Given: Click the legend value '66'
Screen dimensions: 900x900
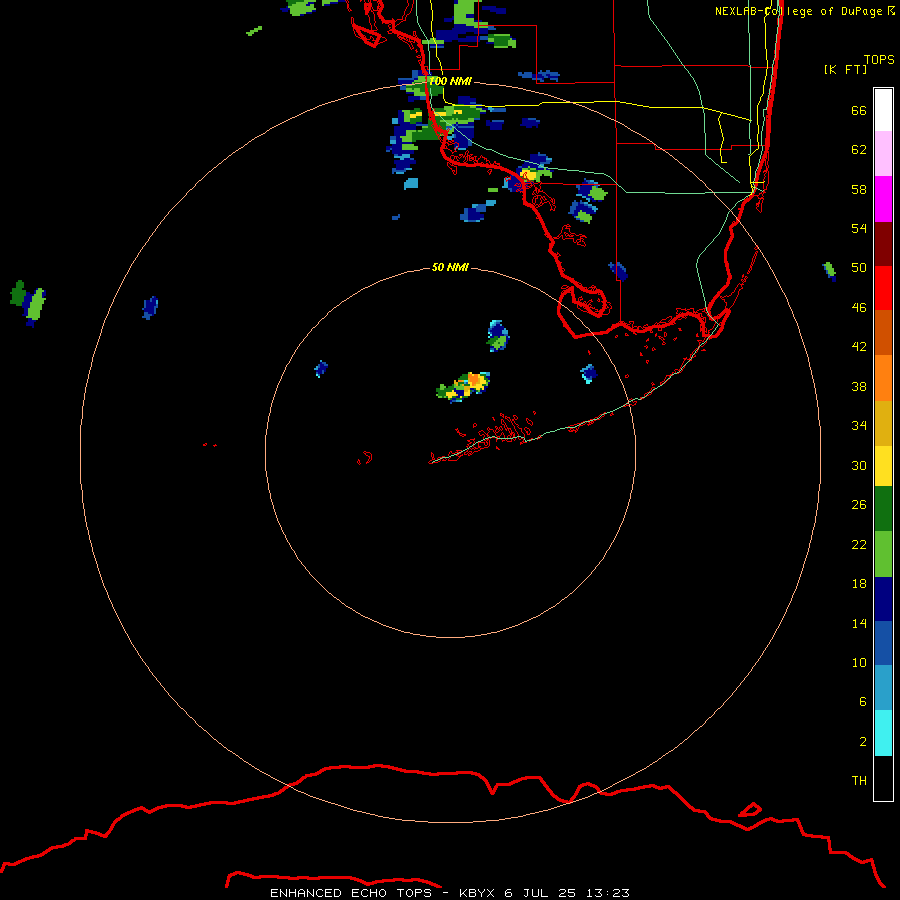Looking at the screenshot, I should 859,110.
